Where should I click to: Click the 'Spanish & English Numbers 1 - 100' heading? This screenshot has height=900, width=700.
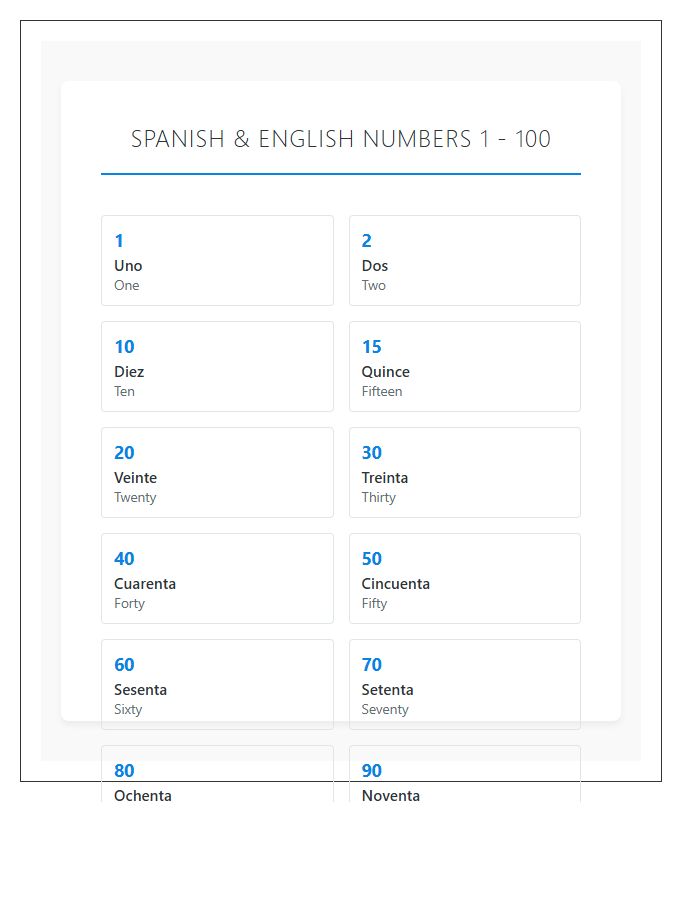coord(341,139)
